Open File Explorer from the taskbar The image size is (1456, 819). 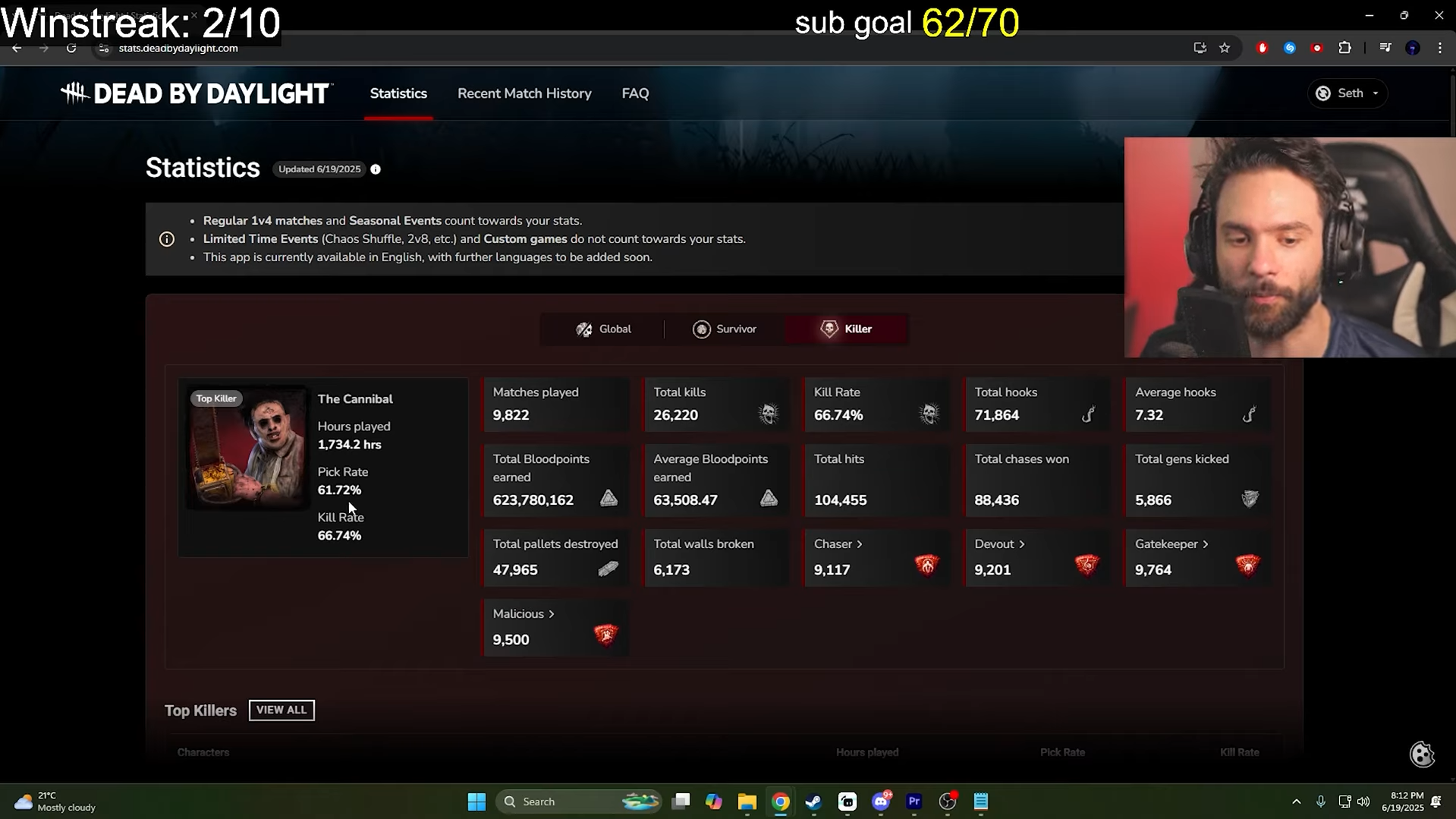point(747,802)
